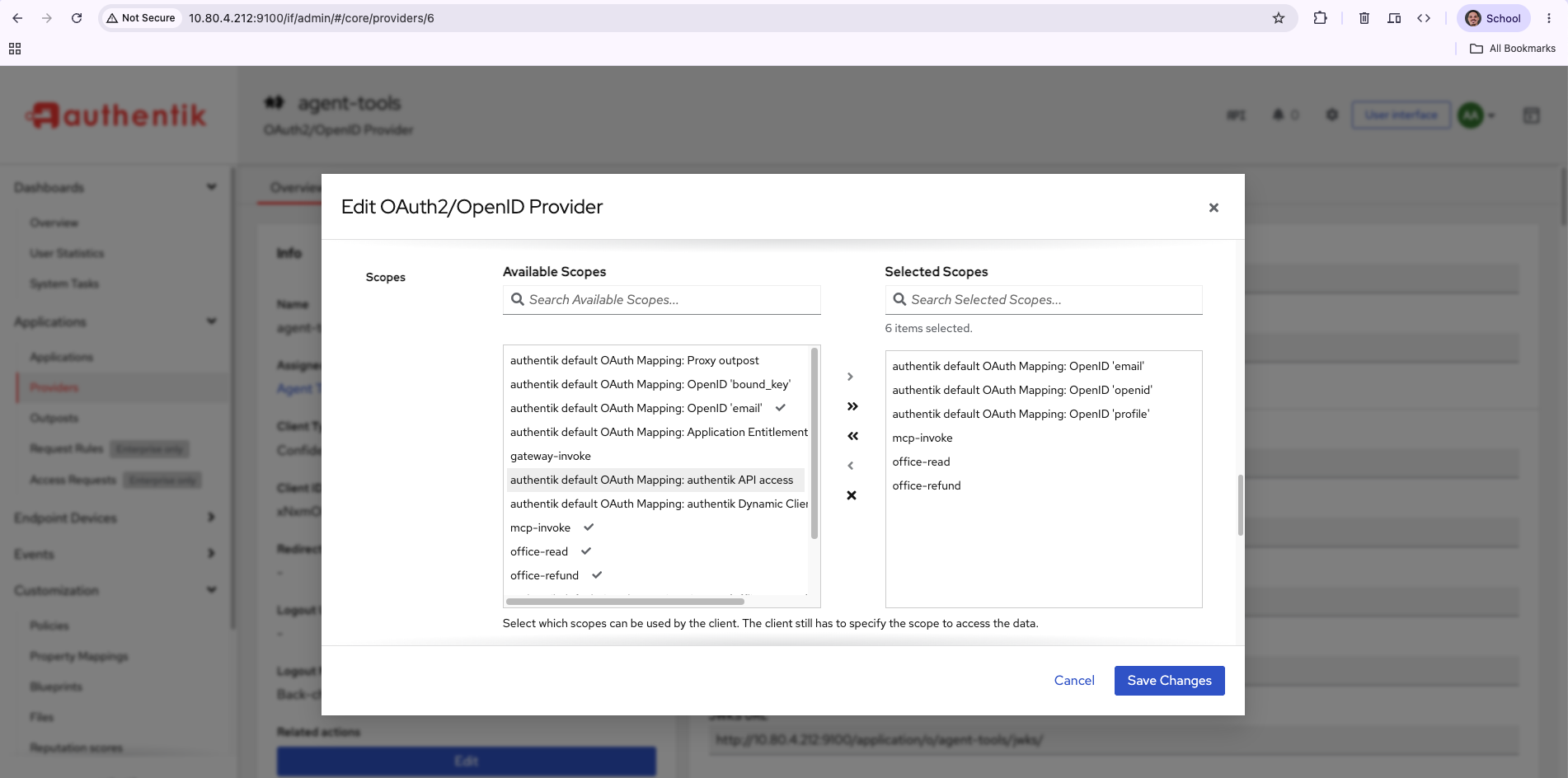The height and width of the screenshot is (778, 1568).
Task: Select OpenID 'profile' in Selected Scopes
Action: coord(1044,414)
